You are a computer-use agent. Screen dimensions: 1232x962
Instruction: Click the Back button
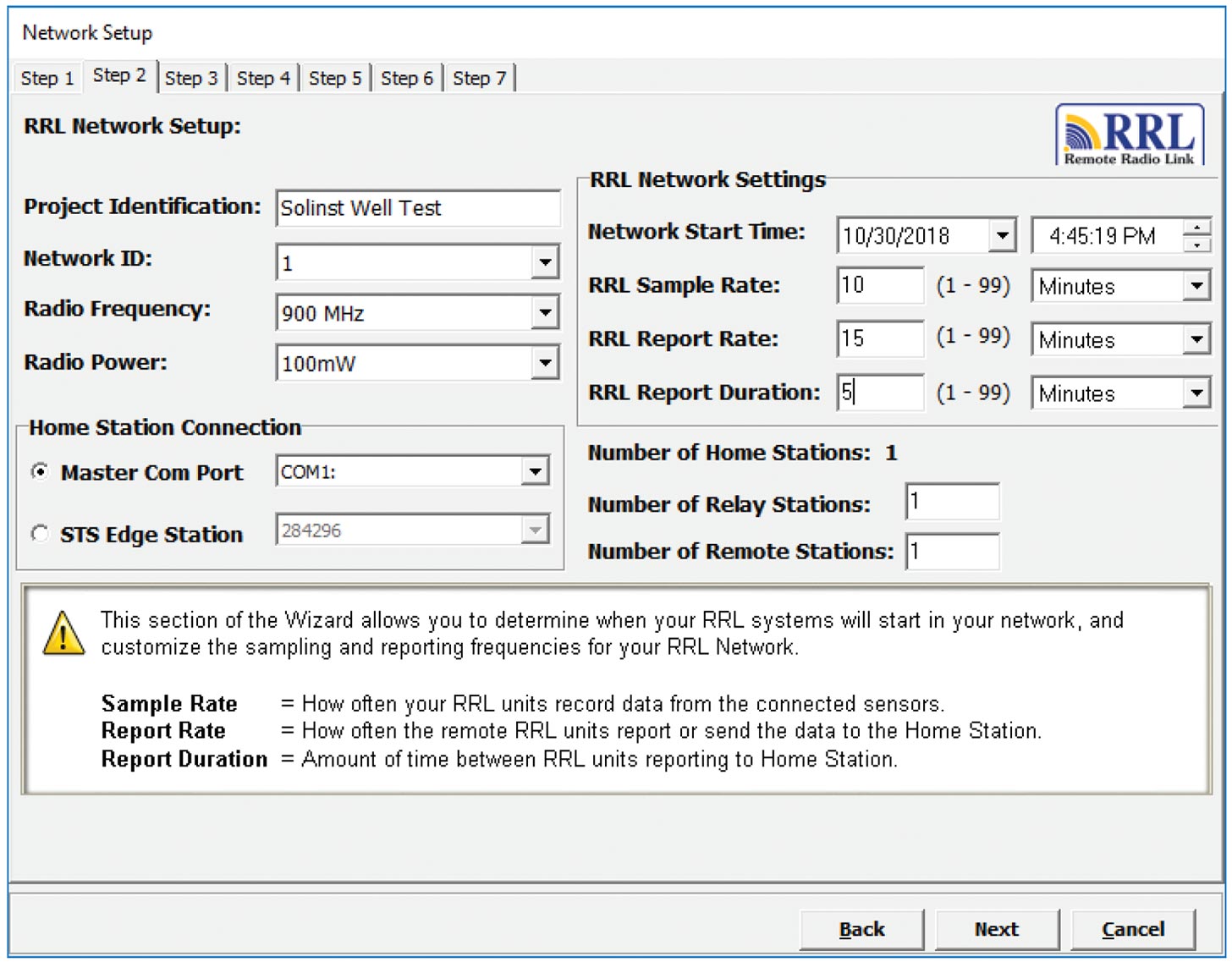[861, 928]
